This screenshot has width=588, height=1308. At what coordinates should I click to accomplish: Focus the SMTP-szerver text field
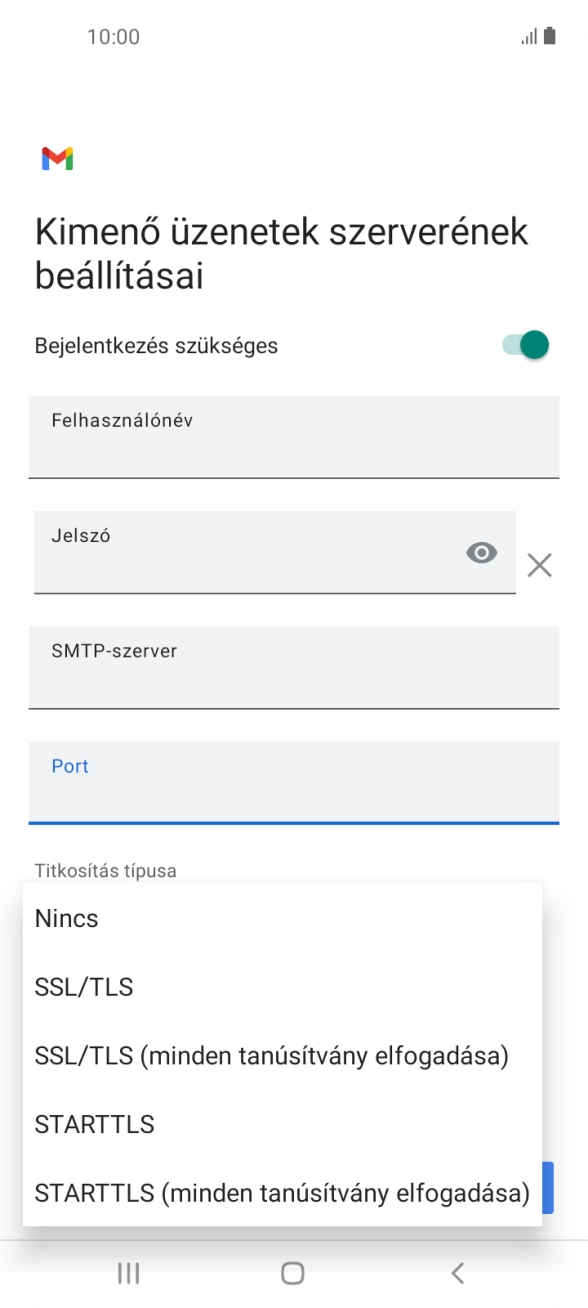click(294, 668)
